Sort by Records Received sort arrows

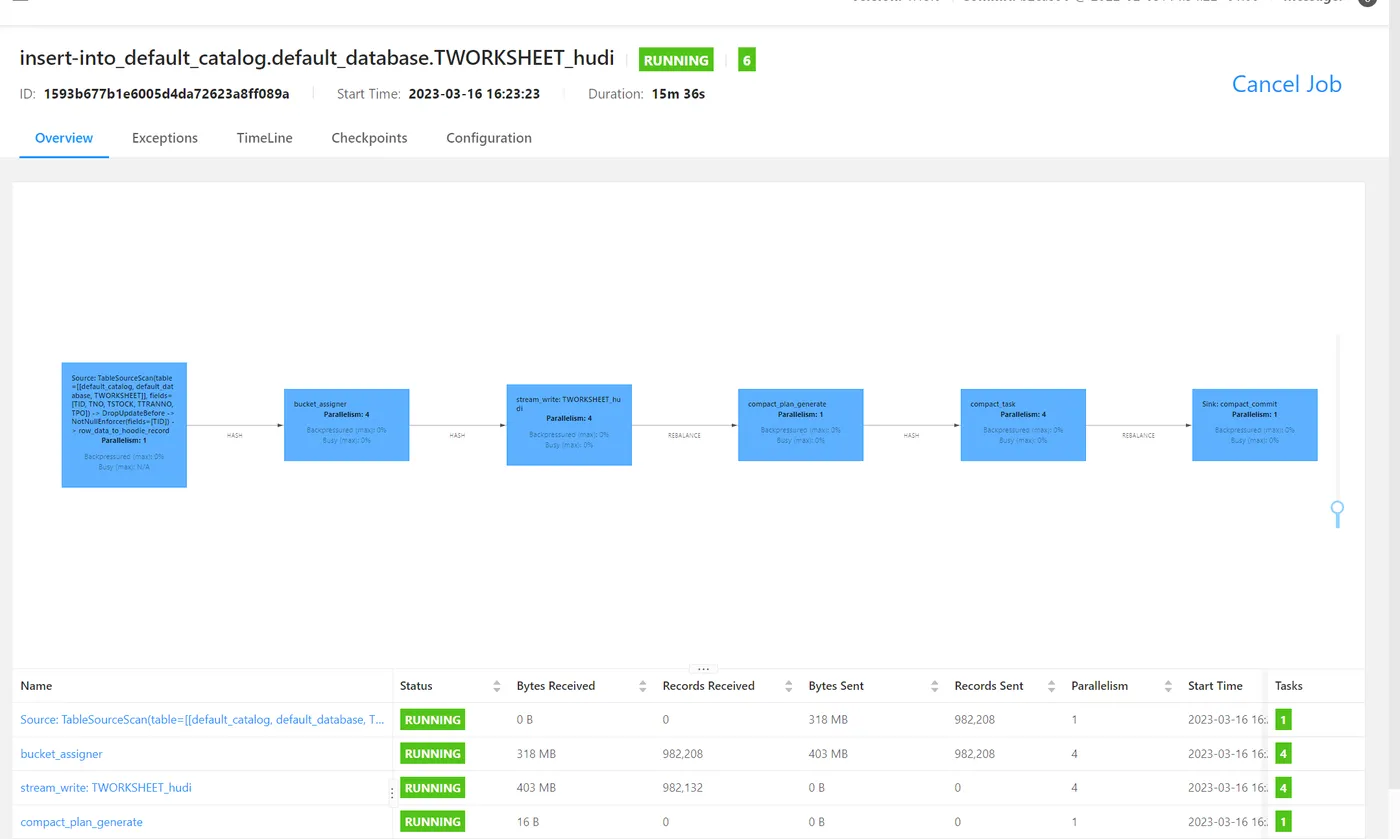coord(789,686)
